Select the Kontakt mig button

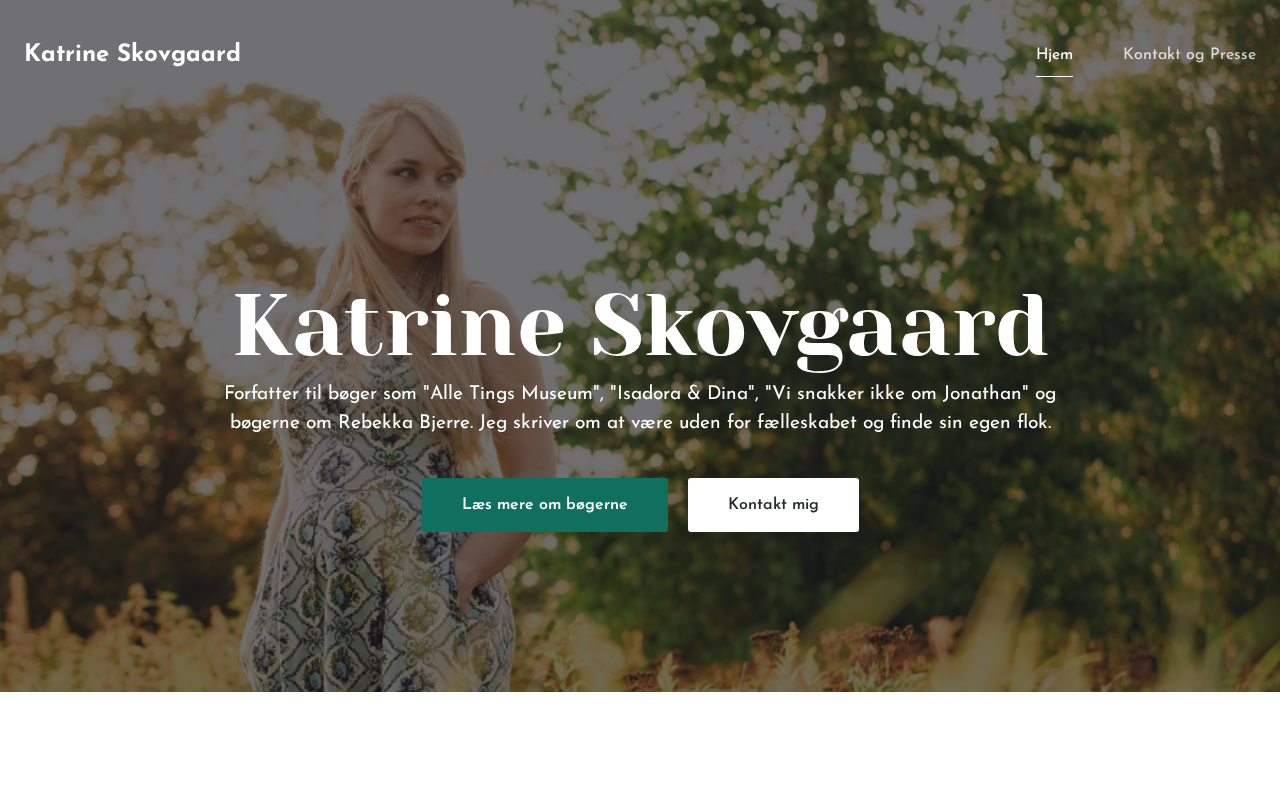point(773,505)
